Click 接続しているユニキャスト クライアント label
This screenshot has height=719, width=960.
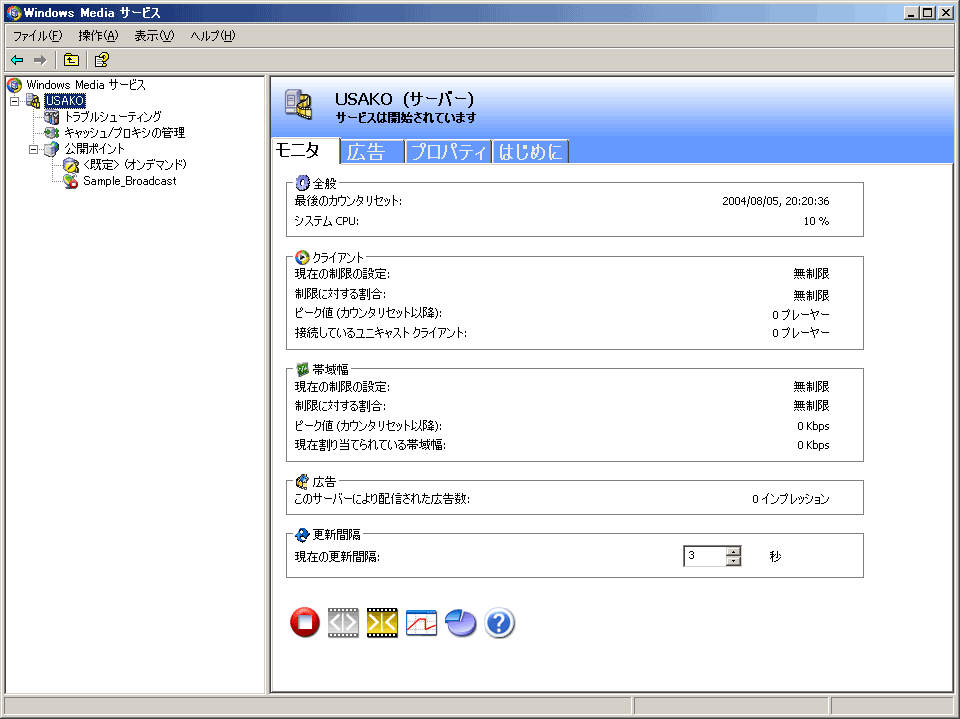click(x=381, y=333)
